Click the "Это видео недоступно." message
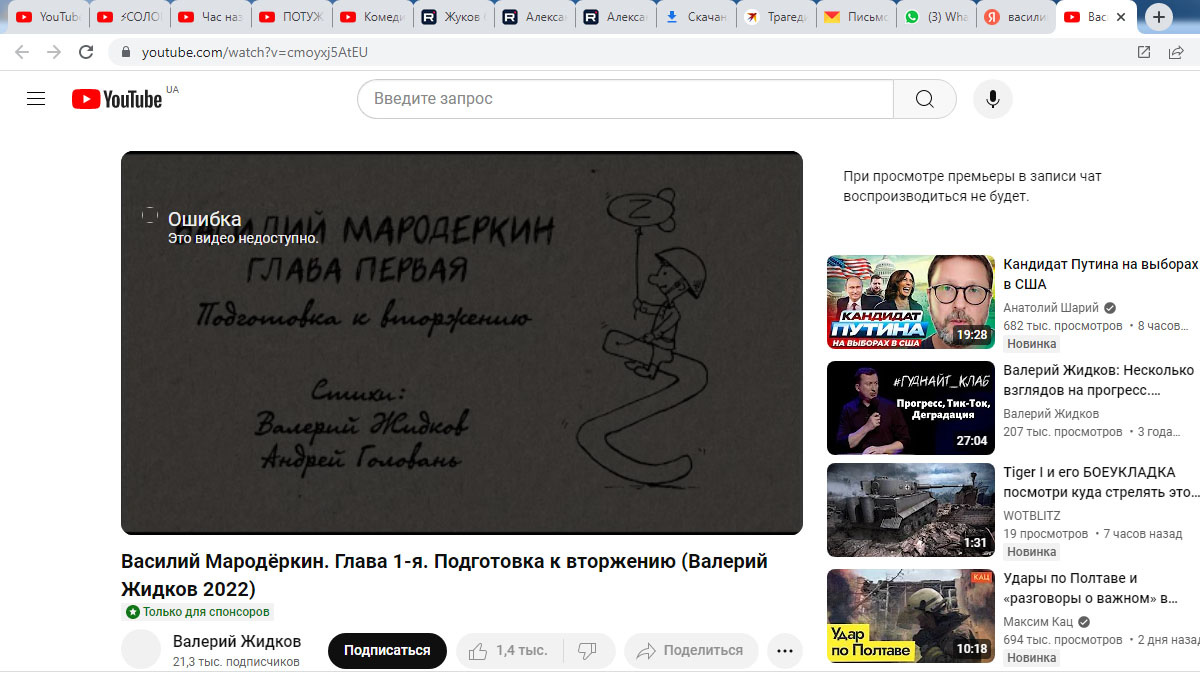1200x675 pixels. point(243,238)
